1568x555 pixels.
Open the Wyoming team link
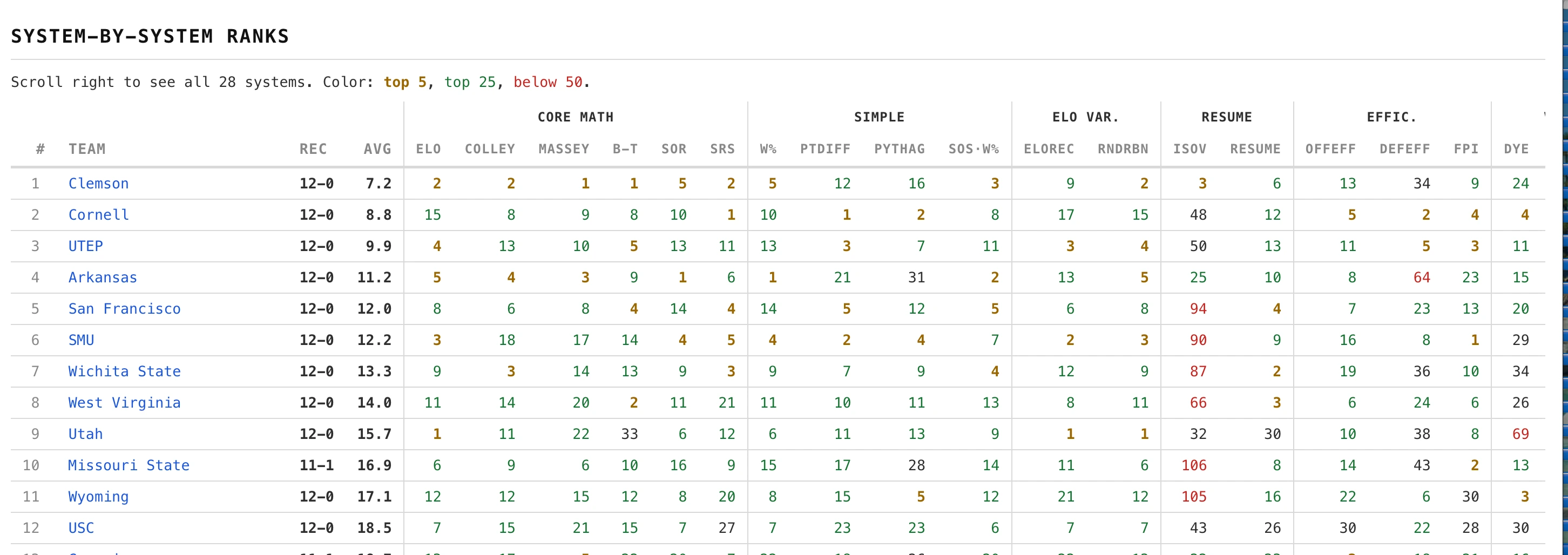(98, 497)
